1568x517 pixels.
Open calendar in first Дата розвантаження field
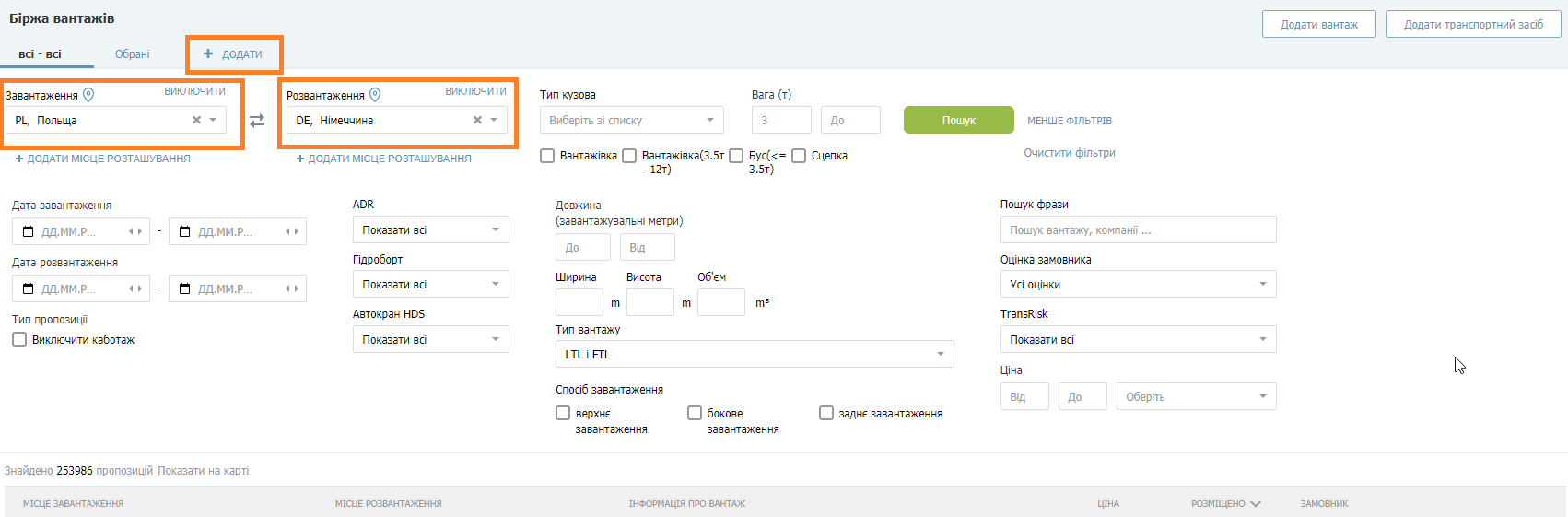point(28,288)
